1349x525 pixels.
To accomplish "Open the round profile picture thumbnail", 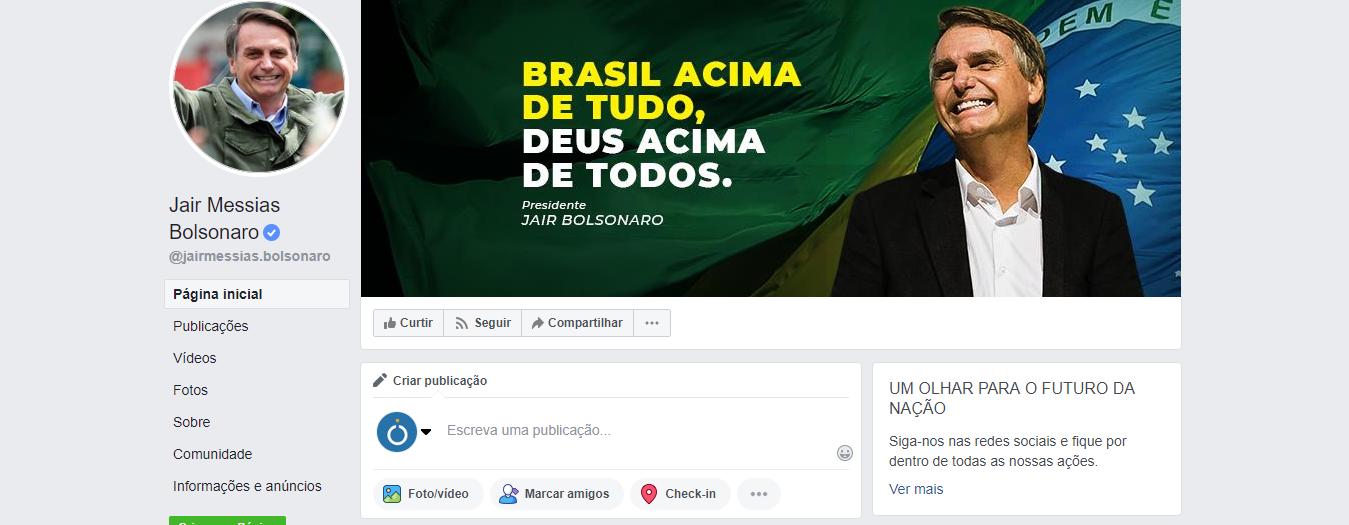I will coord(260,85).
